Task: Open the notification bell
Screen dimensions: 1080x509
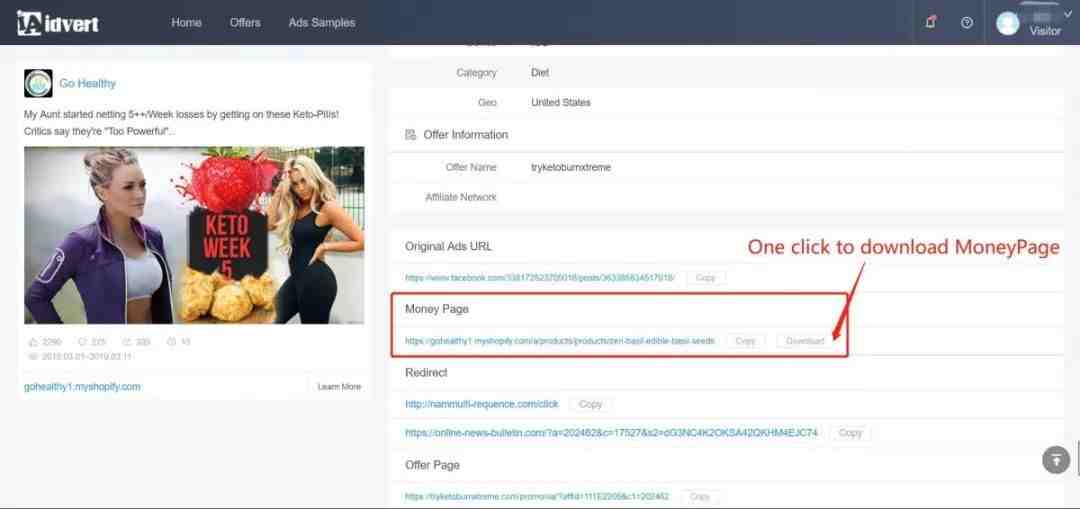Action: pyautogui.click(x=931, y=22)
